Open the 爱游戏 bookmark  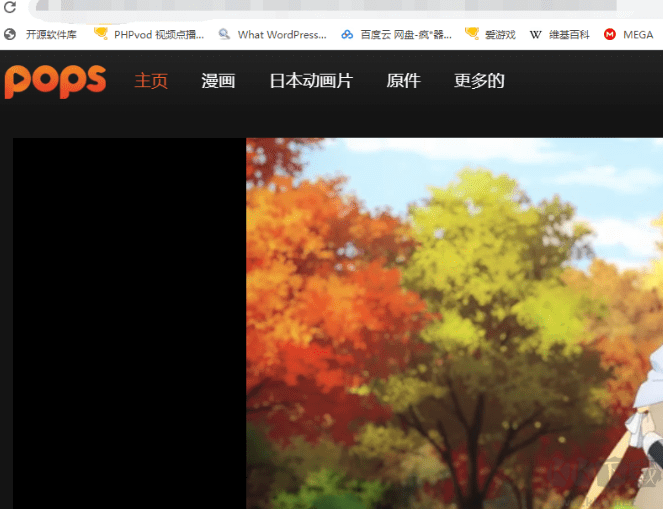500,35
